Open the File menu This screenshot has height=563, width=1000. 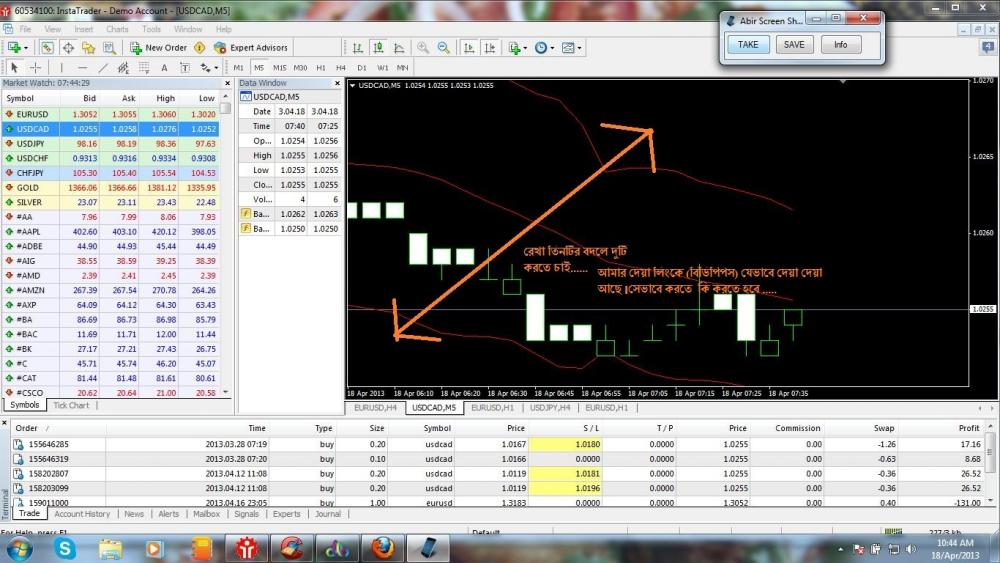click(x=25, y=29)
